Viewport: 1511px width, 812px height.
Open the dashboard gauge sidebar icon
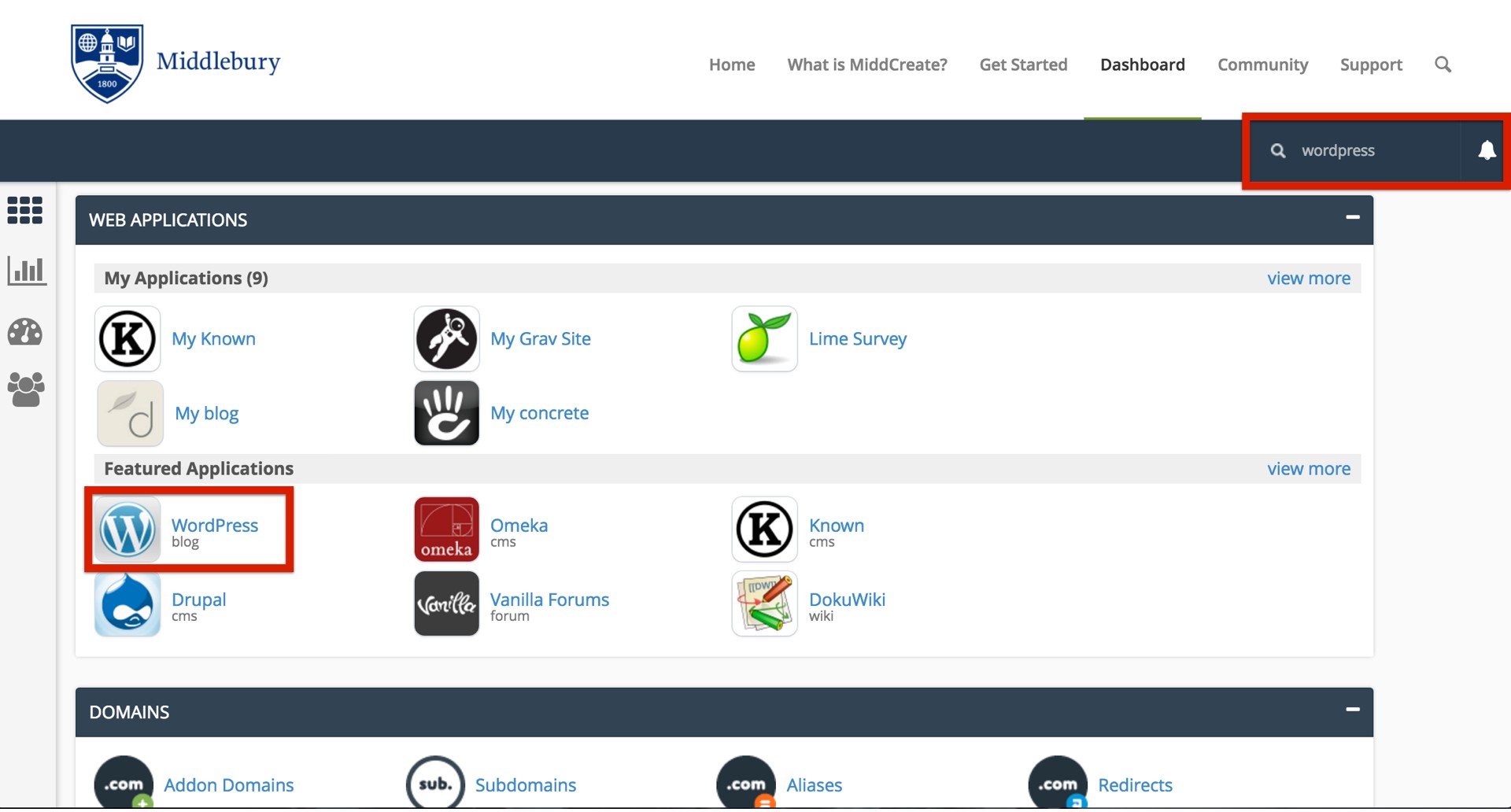point(25,333)
